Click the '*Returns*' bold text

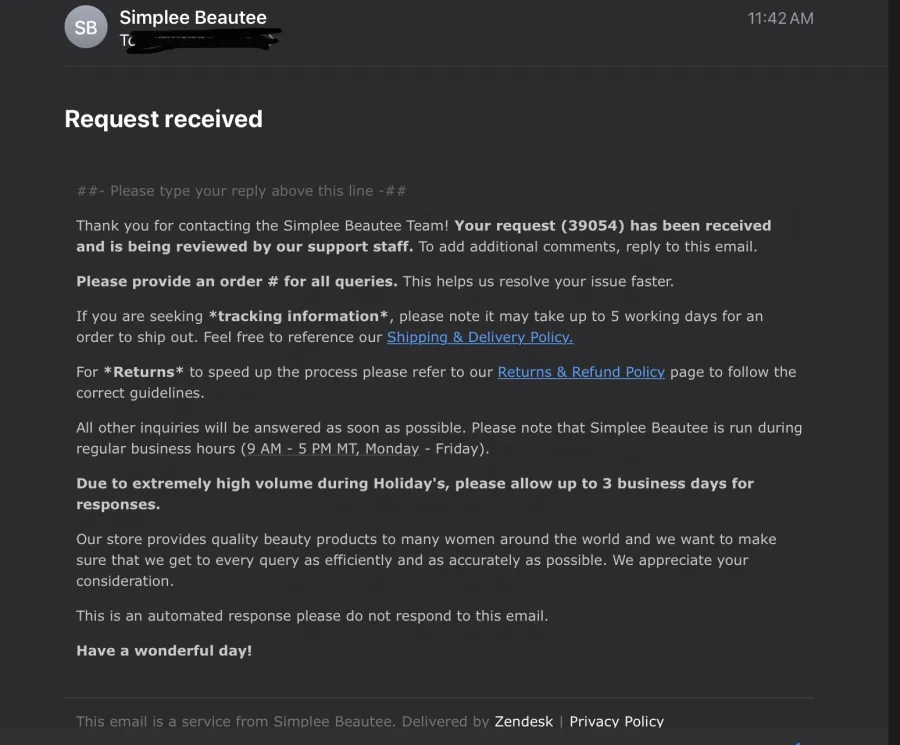tap(143, 372)
